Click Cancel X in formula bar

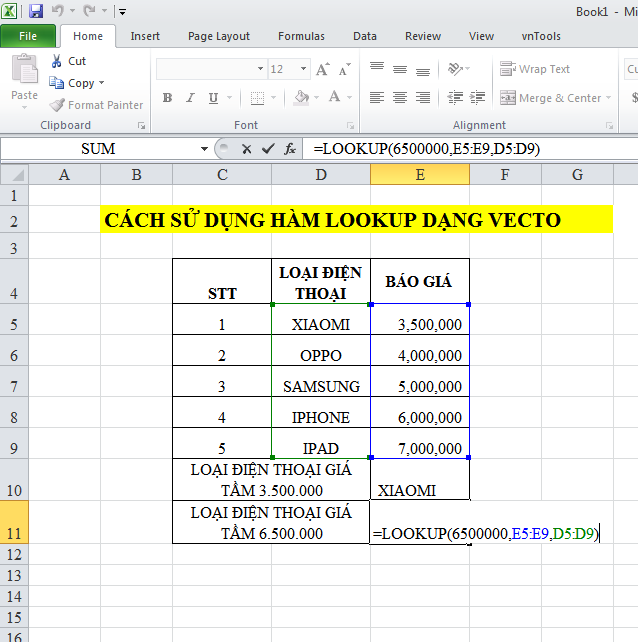247,149
